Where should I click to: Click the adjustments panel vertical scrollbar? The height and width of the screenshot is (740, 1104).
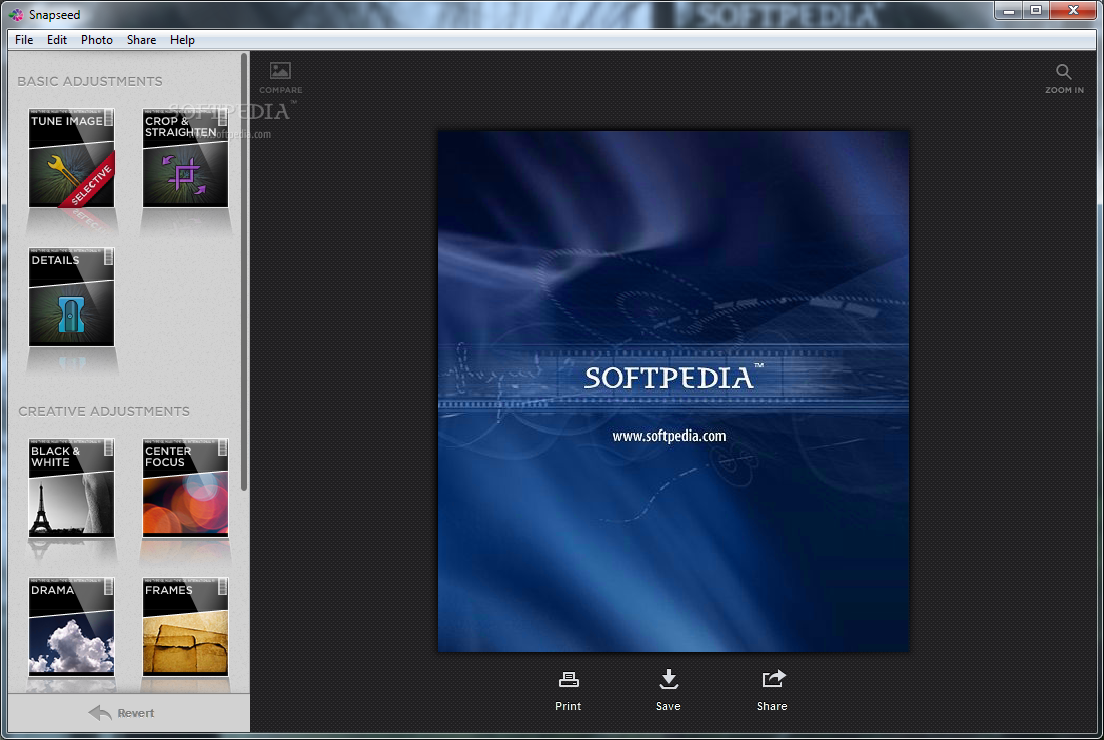244,271
